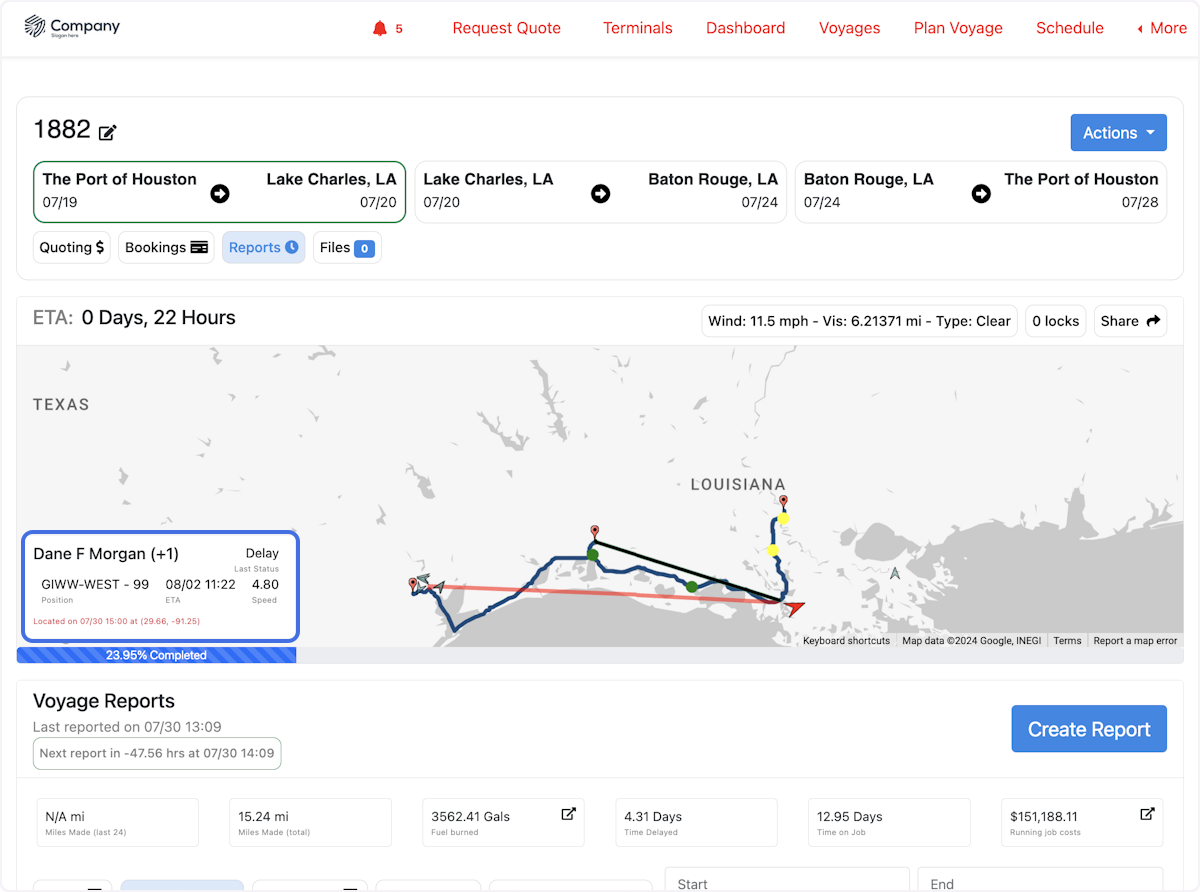Click the Company logo
This screenshot has height=892, width=1200.
[72, 27]
